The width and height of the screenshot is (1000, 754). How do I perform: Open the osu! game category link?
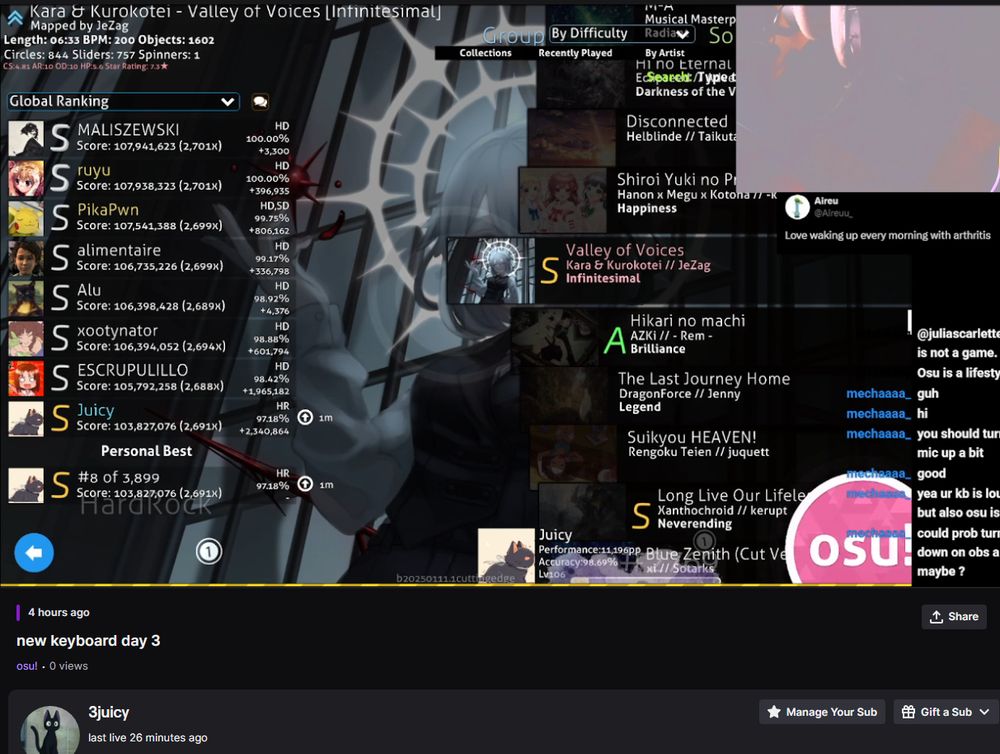[x=27, y=666]
